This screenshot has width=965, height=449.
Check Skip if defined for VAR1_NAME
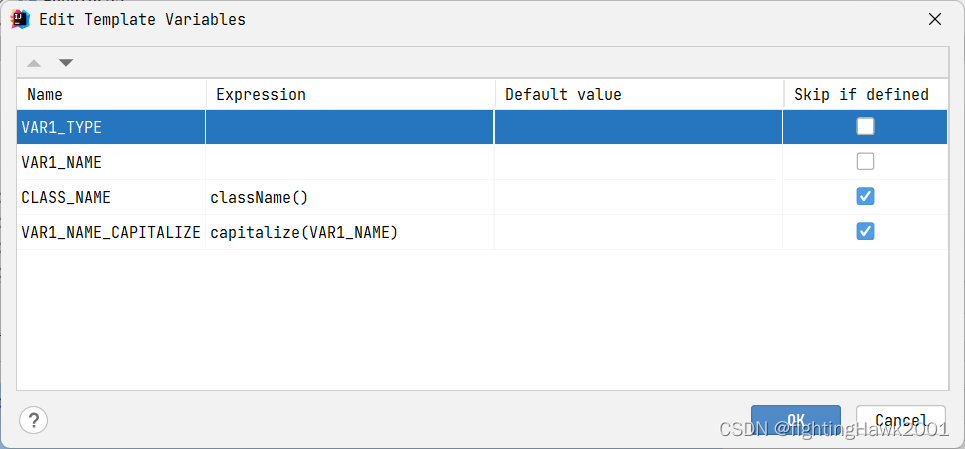[x=865, y=162]
